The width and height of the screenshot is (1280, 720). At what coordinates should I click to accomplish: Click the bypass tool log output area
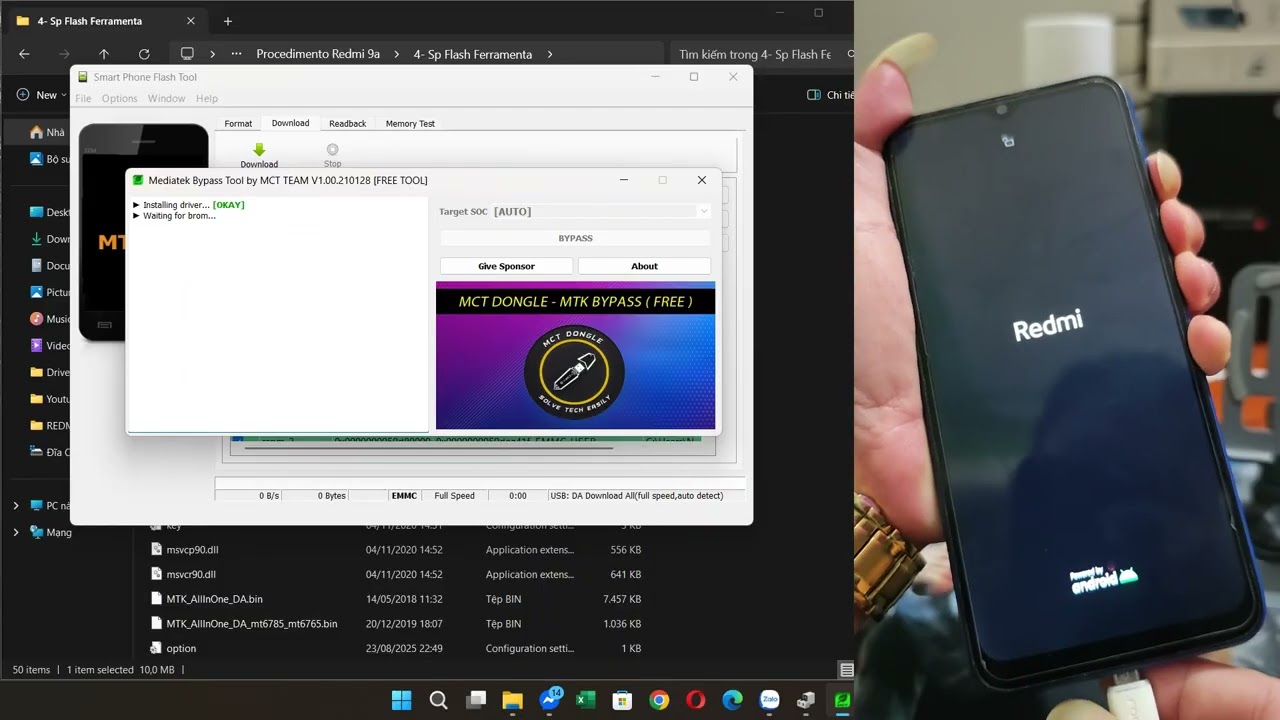point(278,314)
